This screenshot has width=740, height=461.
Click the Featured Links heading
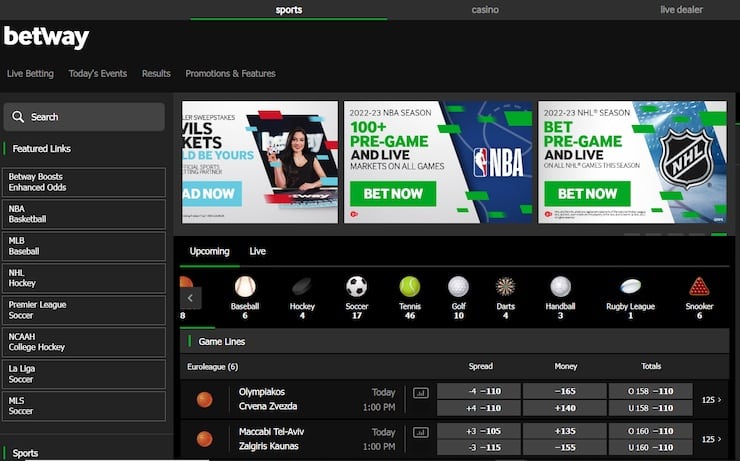pos(42,149)
